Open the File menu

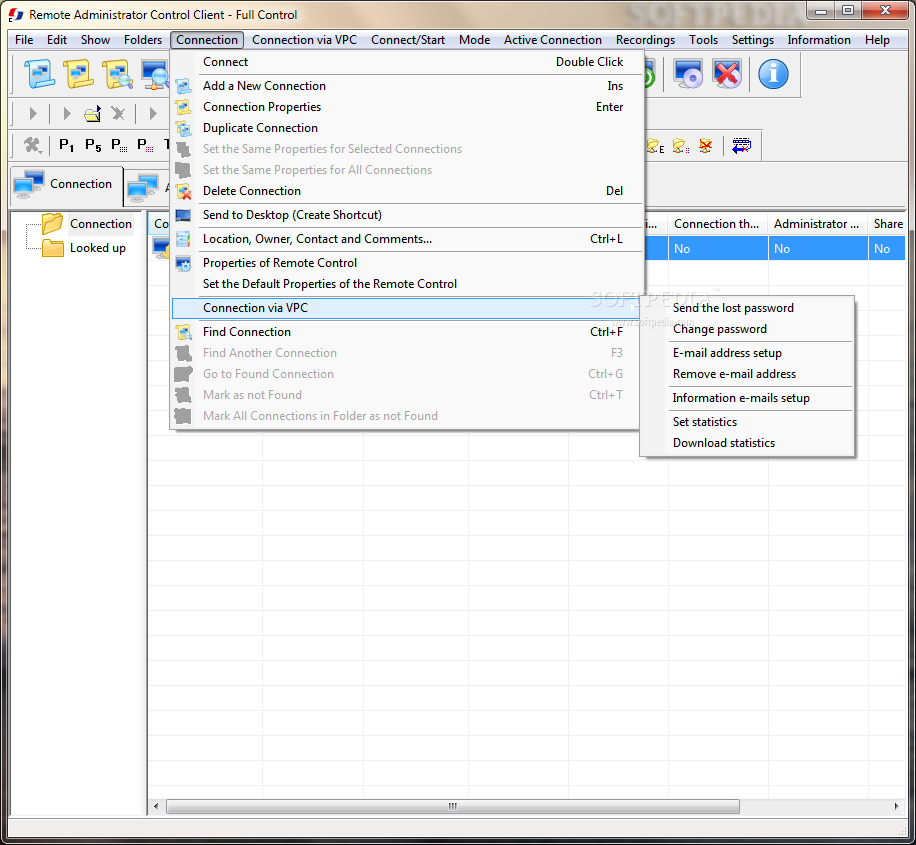(x=24, y=40)
